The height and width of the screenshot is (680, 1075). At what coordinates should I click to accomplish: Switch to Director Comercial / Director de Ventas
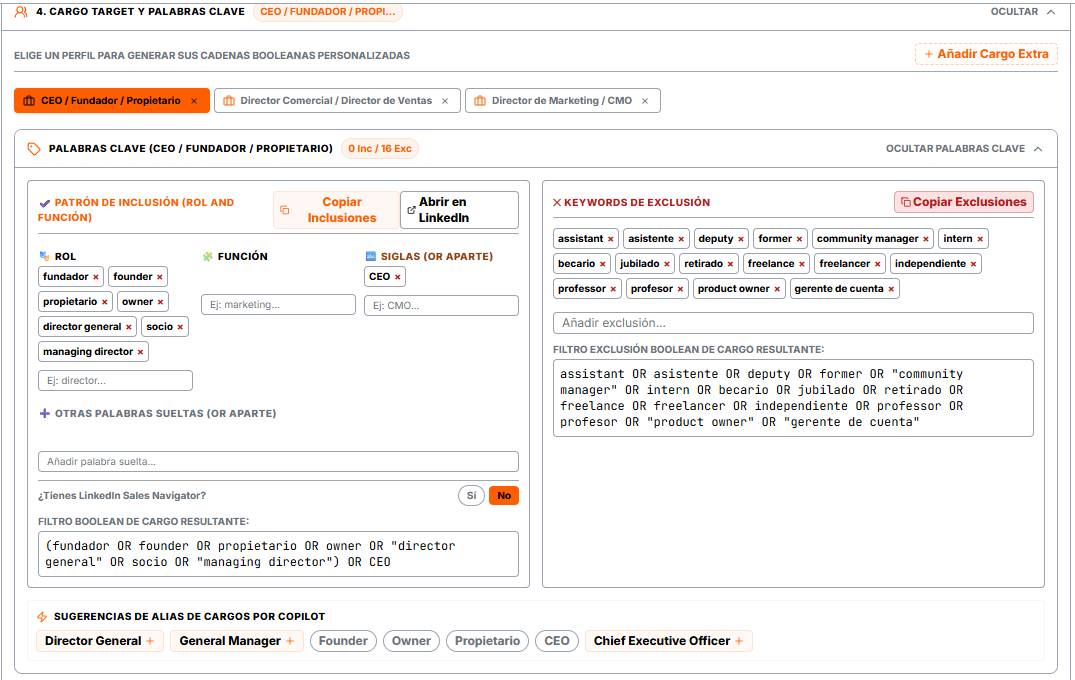tap(337, 101)
